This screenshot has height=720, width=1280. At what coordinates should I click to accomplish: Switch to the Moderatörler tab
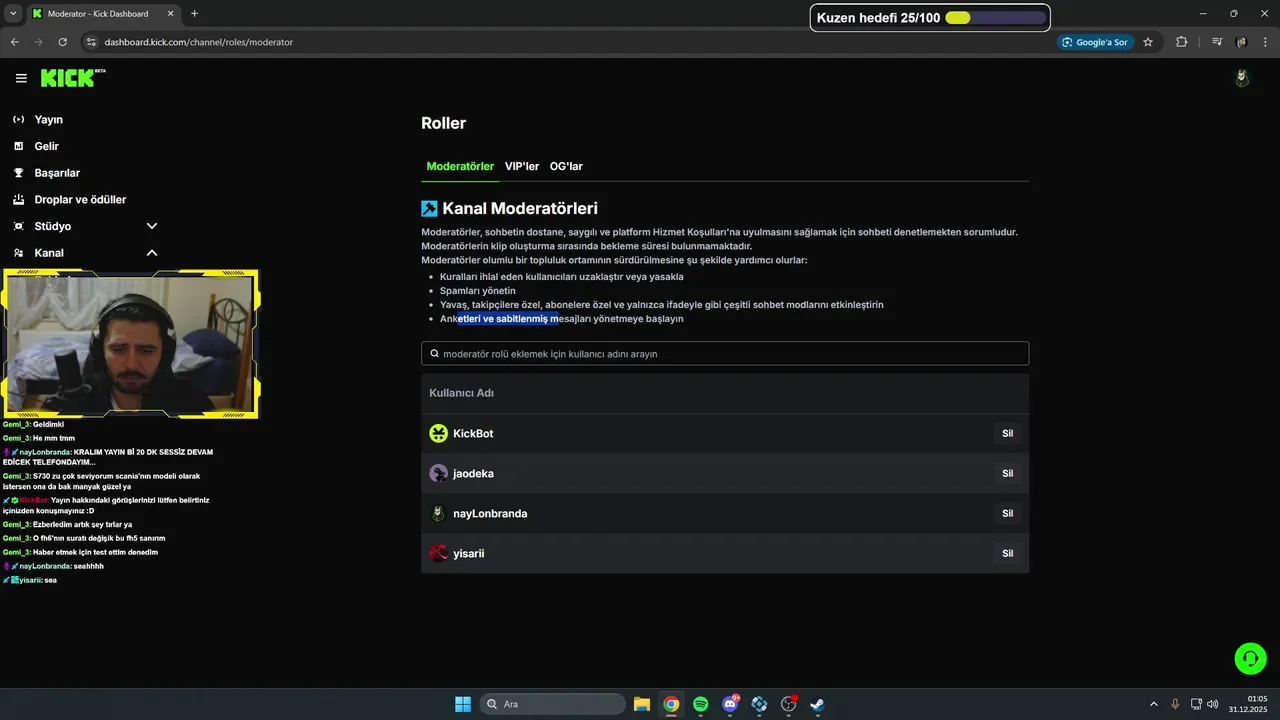[460, 166]
